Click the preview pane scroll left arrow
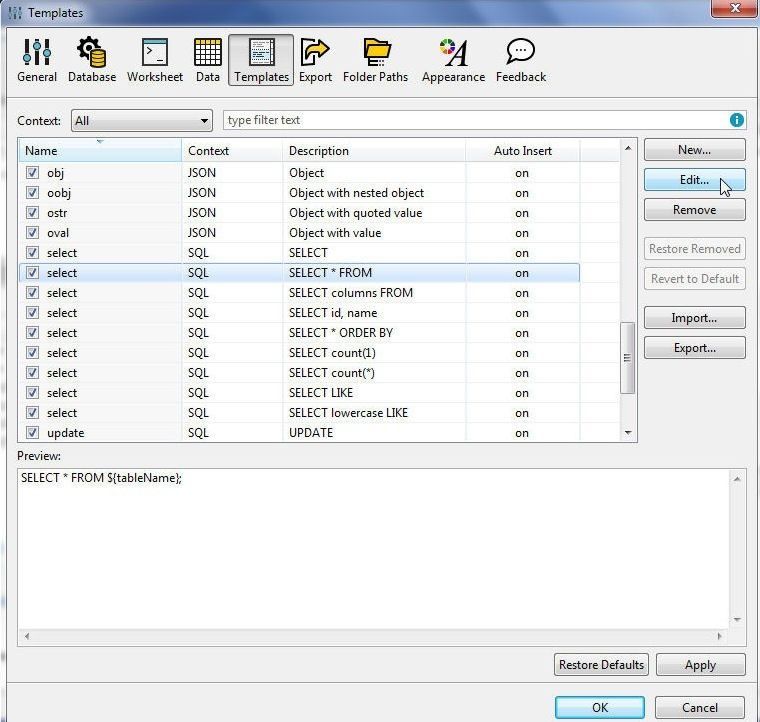The image size is (760, 722). (x=27, y=636)
